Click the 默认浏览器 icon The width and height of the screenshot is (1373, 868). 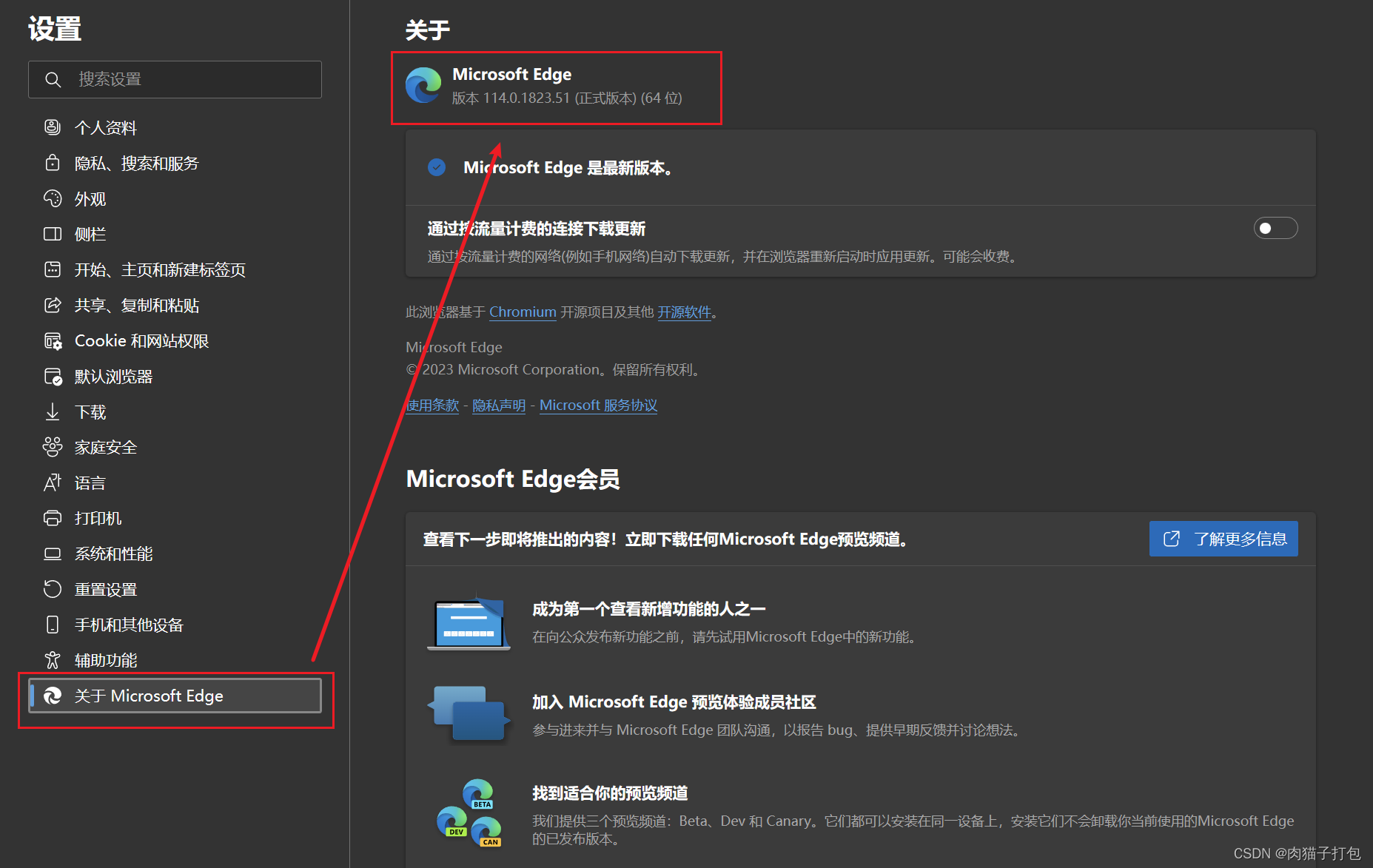[x=53, y=376]
